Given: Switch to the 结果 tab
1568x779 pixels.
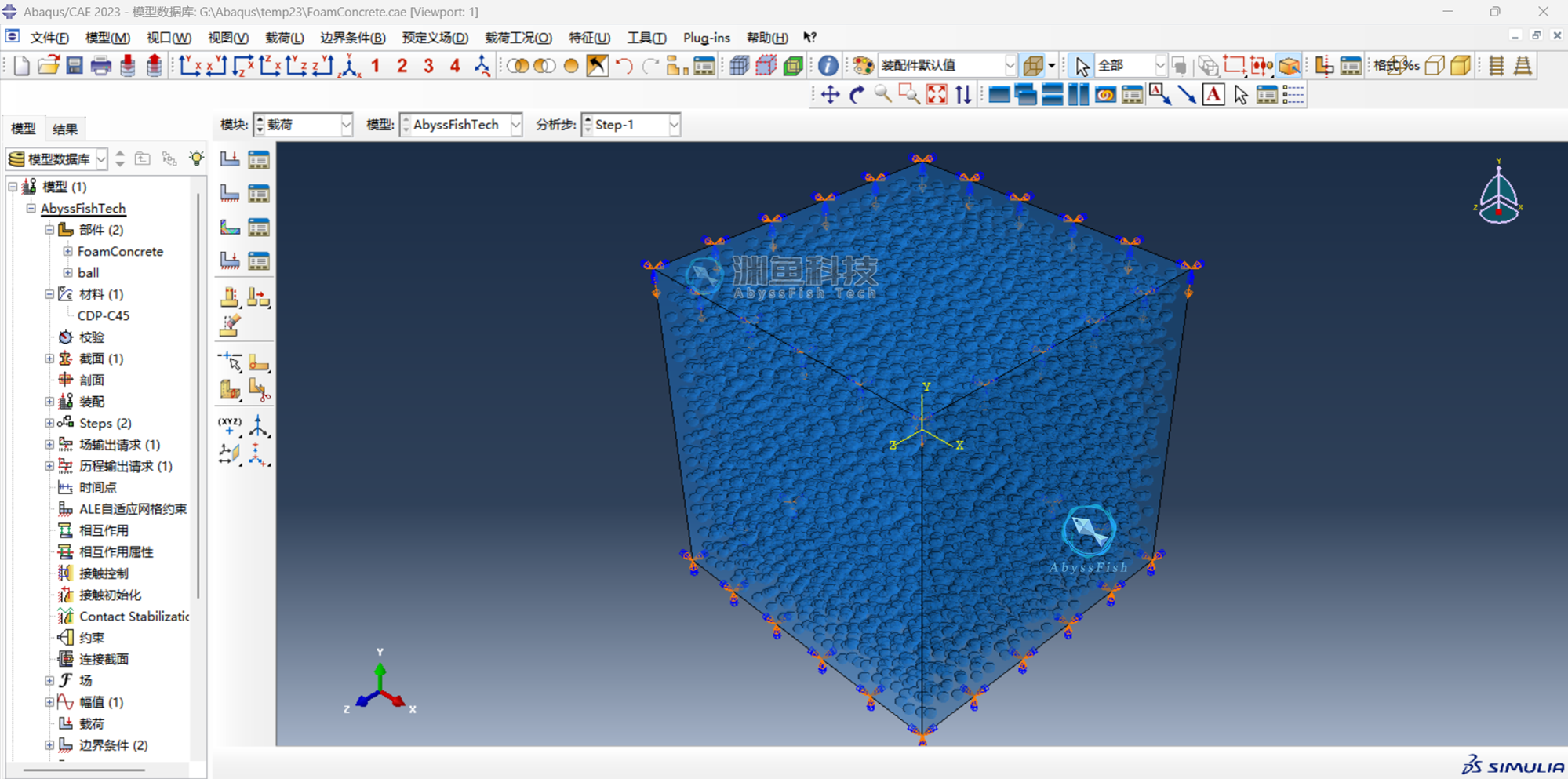Looking at the screenshot, I should [65, 129].
